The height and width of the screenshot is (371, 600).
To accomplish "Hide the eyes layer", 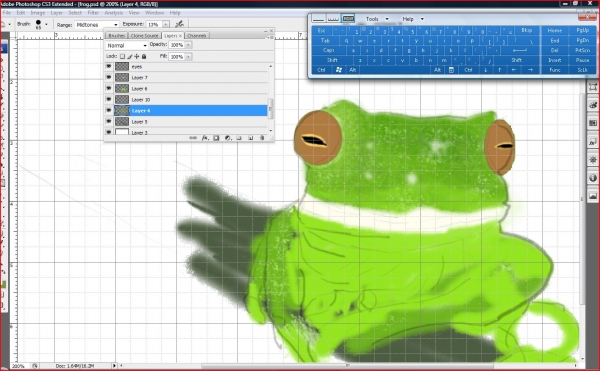I will coord(109,67).
